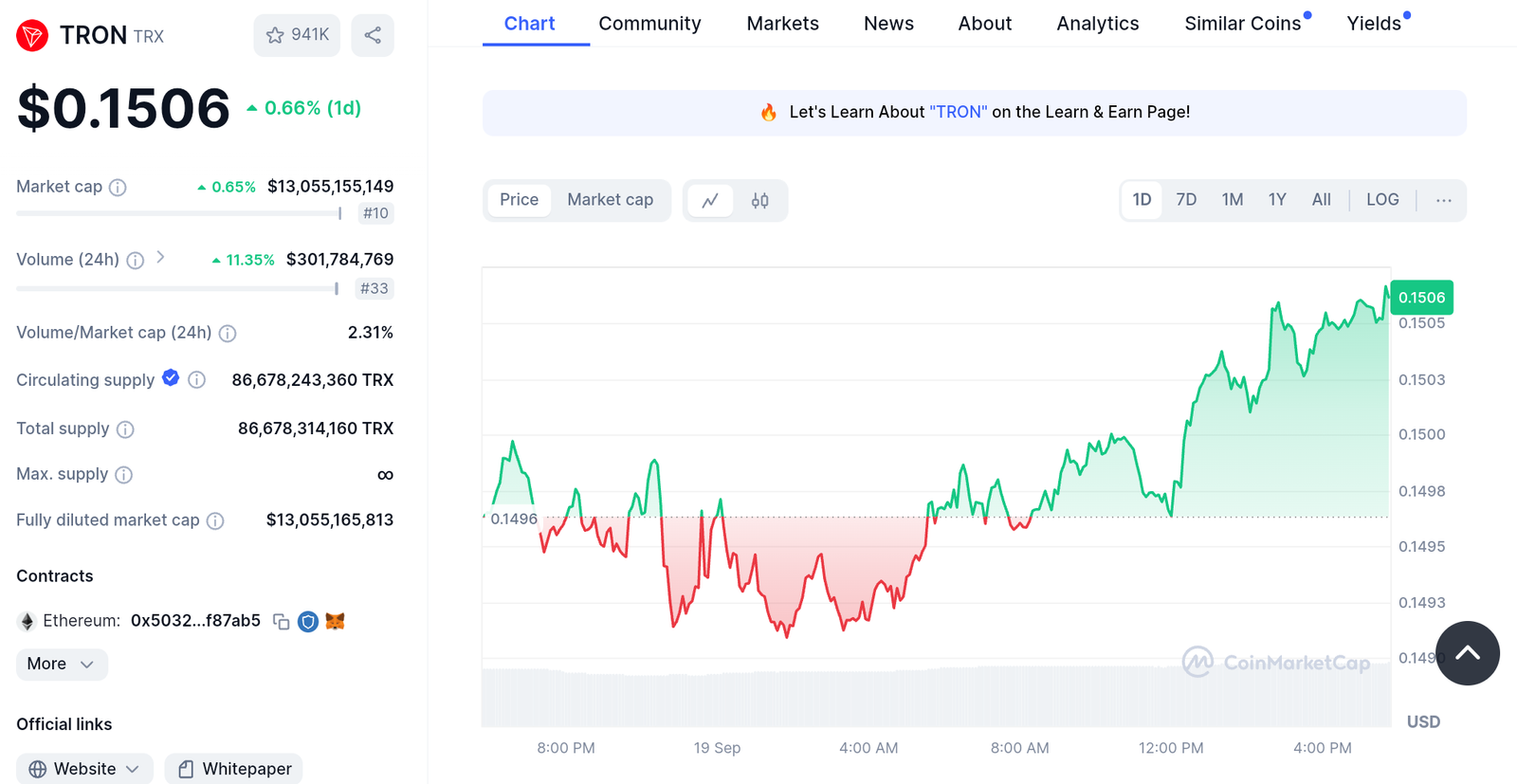1517x784 pixels.
Task: Select the 7D chart timeframe
Action: pyautogui.click(x=1185, y=200)
